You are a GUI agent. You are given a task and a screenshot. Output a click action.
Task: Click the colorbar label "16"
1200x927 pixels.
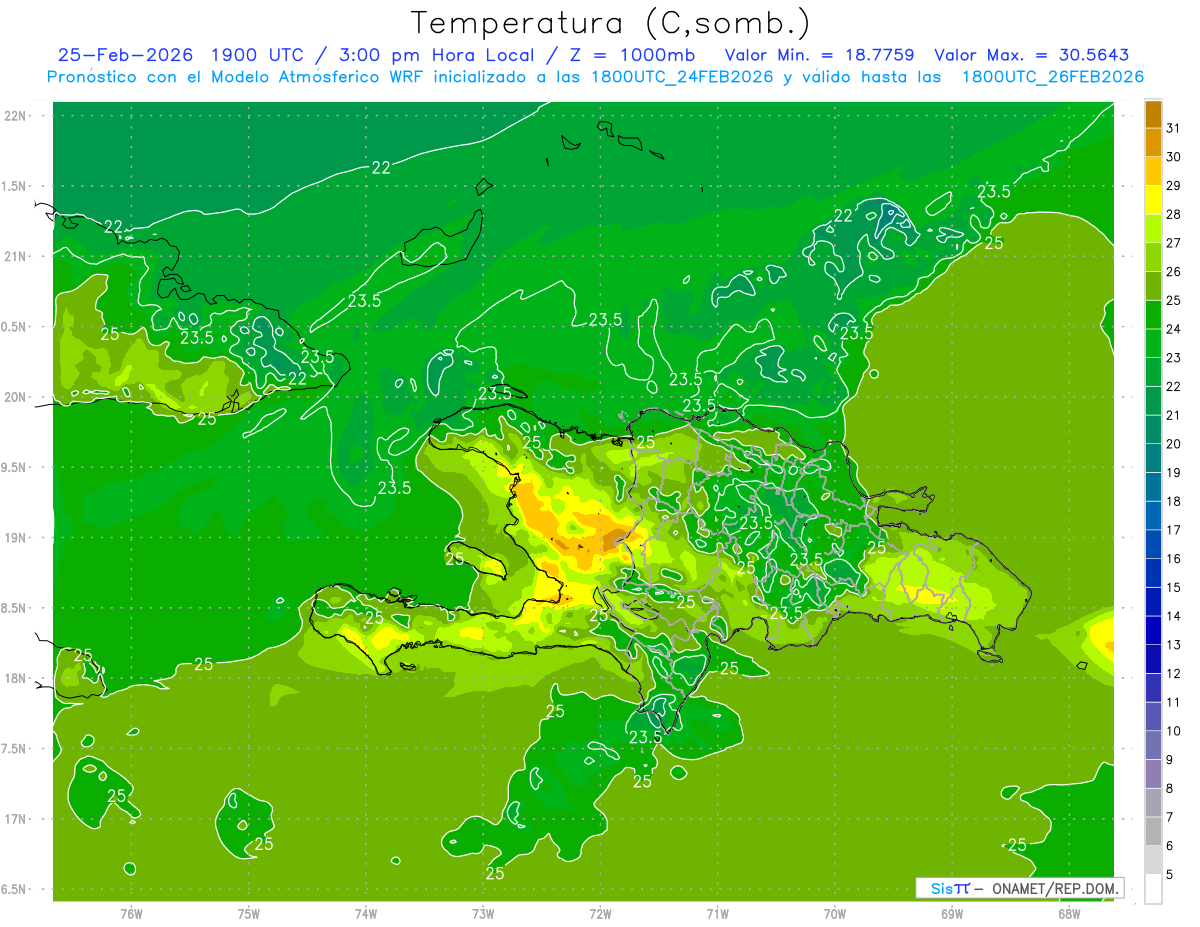click(1174, 559)
